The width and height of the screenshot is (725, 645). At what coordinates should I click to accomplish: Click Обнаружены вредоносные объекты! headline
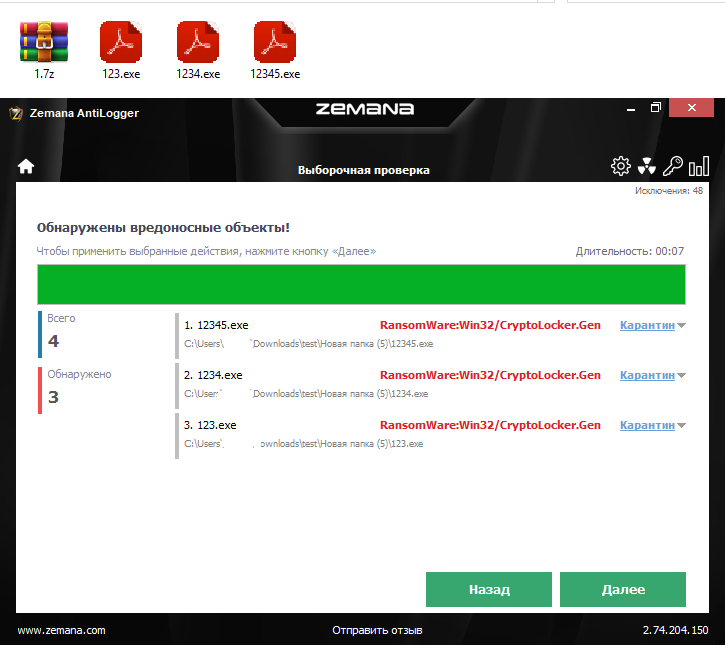tap(163, 227)
